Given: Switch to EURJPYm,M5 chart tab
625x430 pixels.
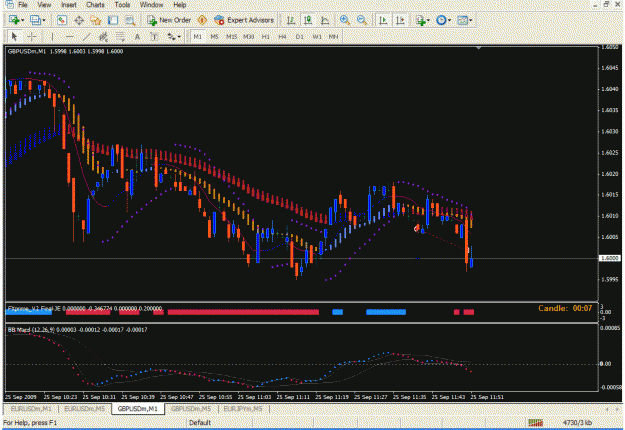Looking at the screenshot, I should tap(243, 409).
